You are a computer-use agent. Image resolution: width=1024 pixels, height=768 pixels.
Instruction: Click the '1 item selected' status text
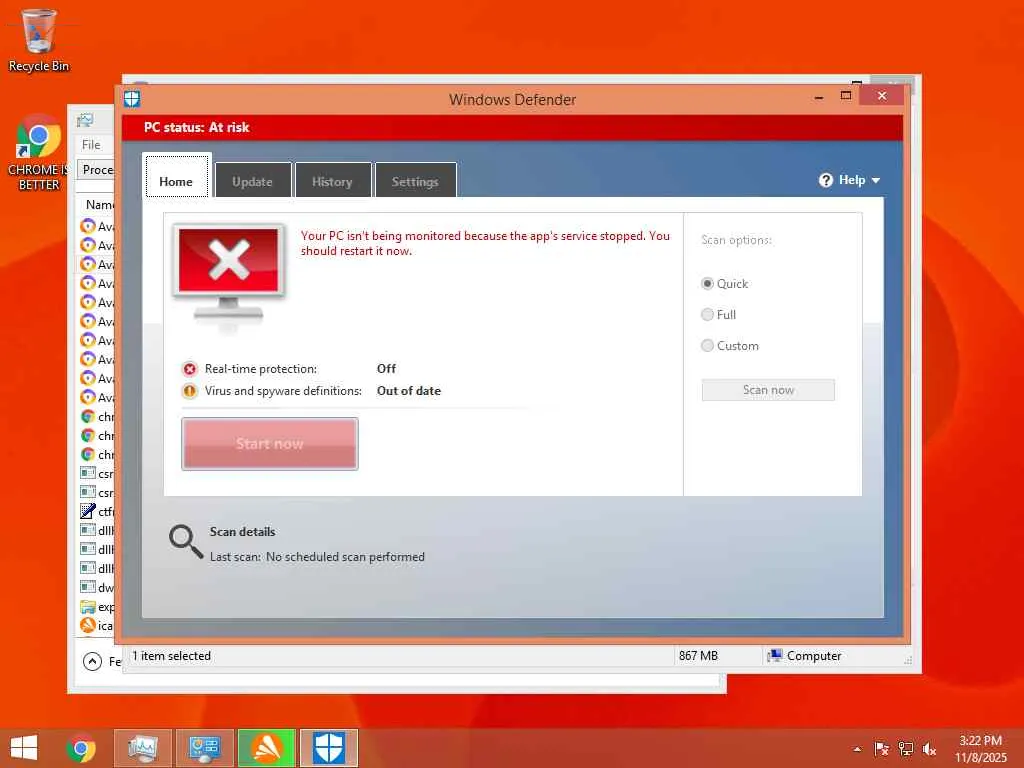pyautogui.click(x=171, y=656)
